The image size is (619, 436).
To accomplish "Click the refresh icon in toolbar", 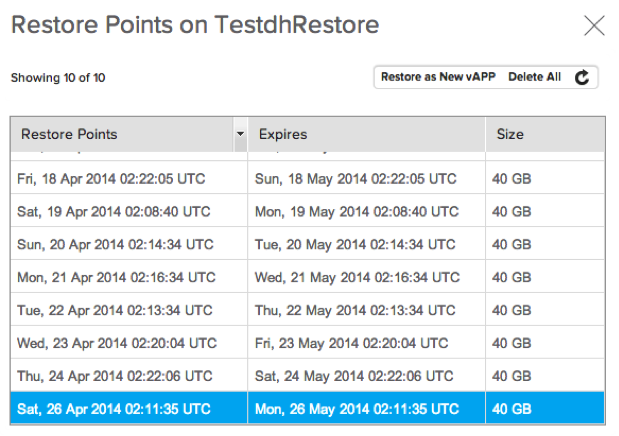I will point(582,77).
